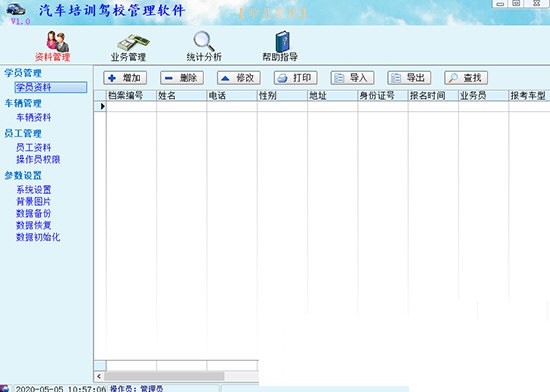This screenshot has width=550, height=392.
Task: Click the 导出 export button
Action: 409,78
